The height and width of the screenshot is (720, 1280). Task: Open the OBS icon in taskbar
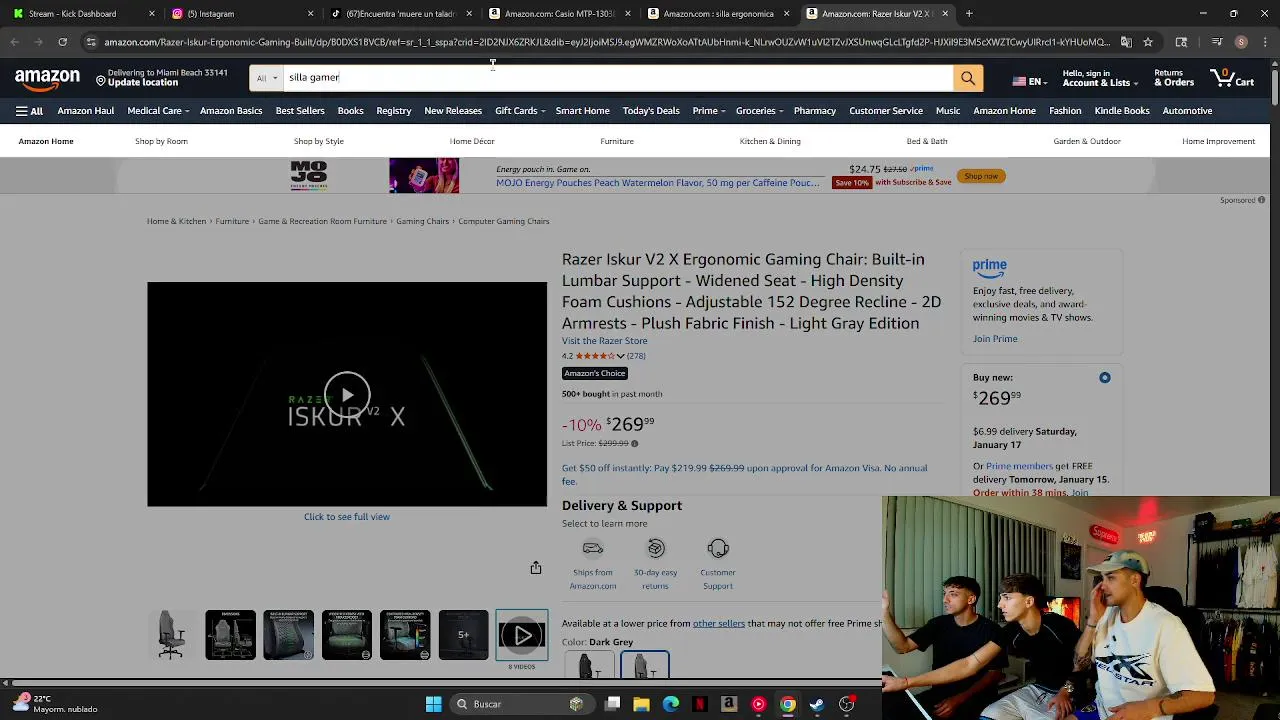click(846, 704)
